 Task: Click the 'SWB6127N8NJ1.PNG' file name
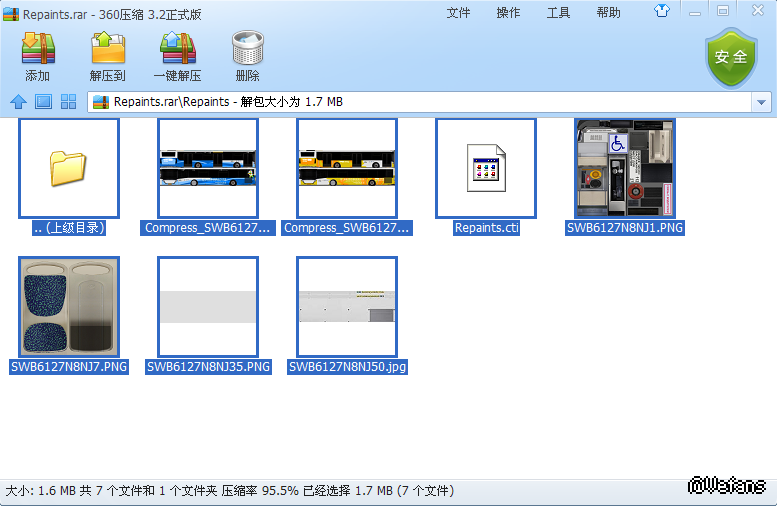click(x=625, y=228)
